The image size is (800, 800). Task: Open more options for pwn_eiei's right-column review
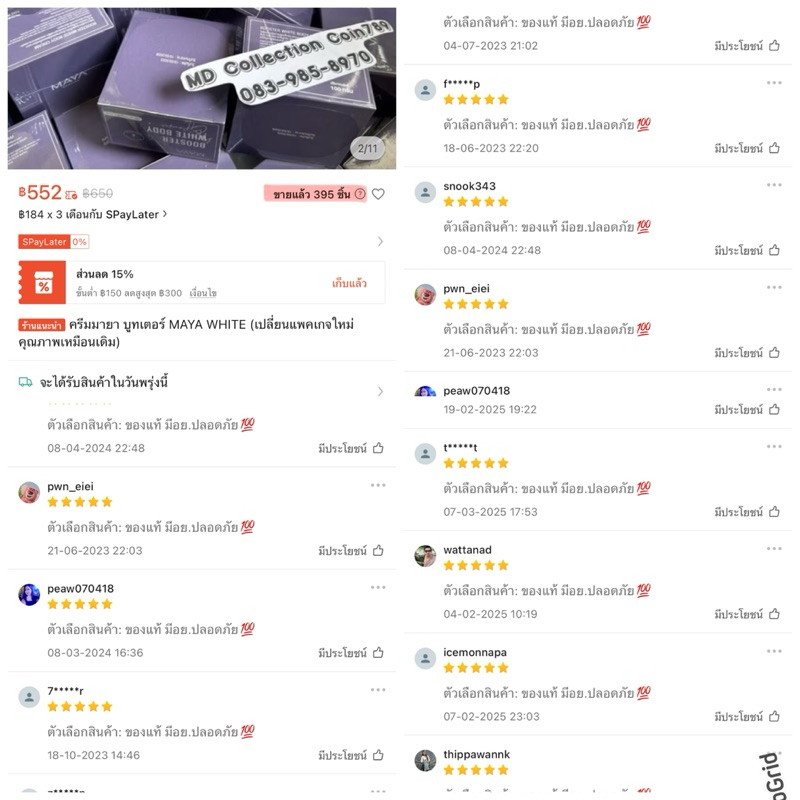(x=774, y=287)
